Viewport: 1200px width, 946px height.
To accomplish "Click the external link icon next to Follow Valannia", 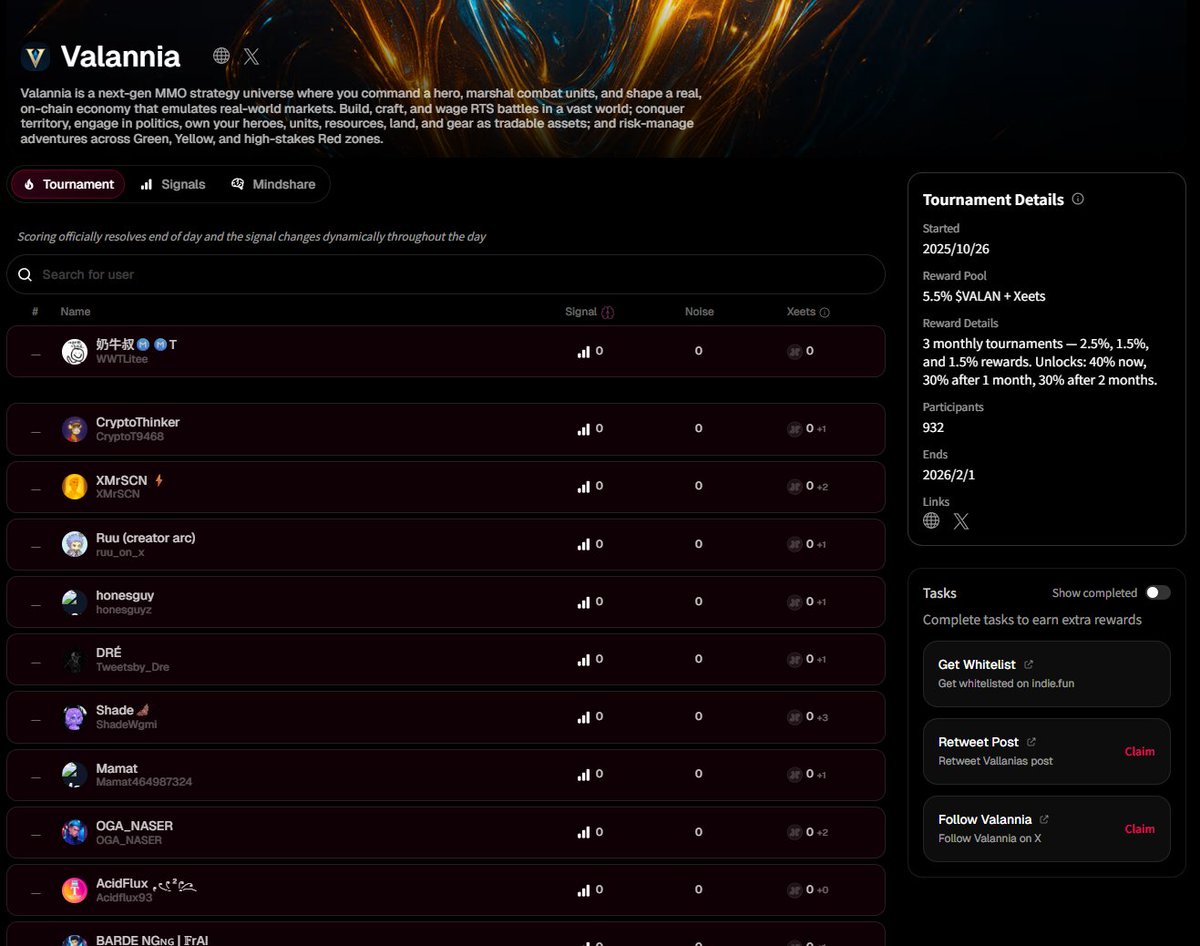I will click(1044, 819).
